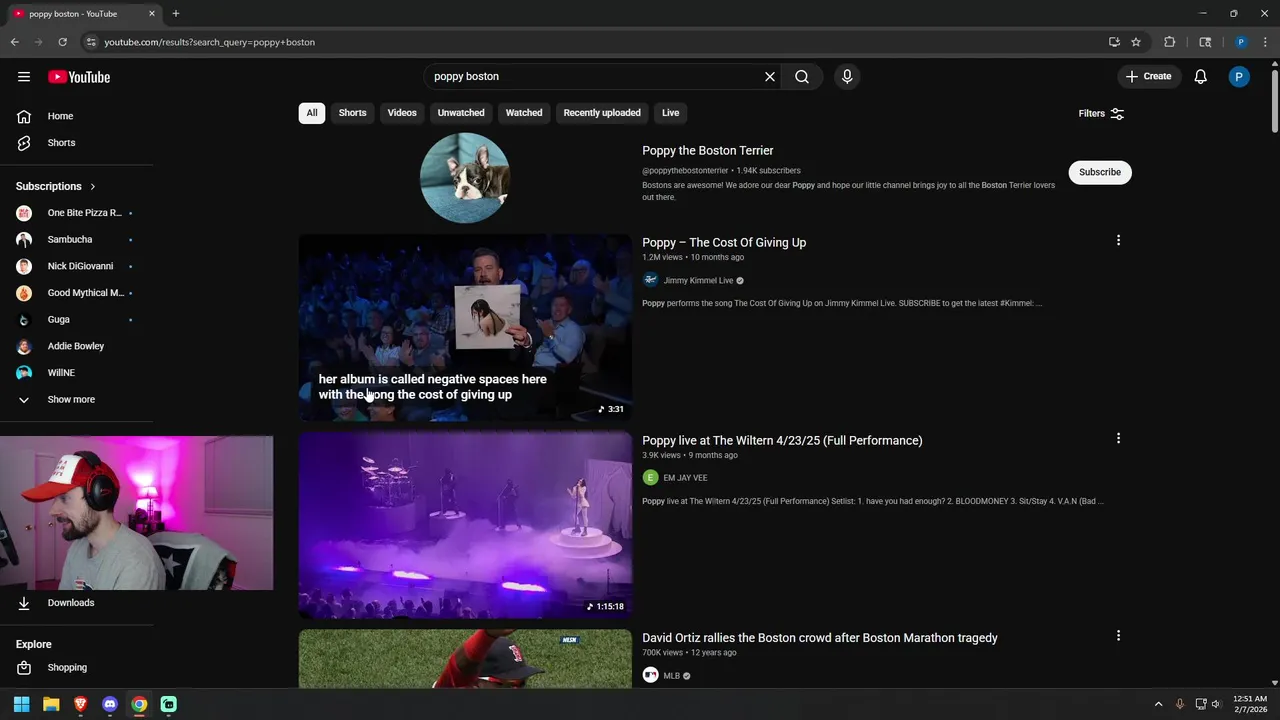
Task: Open Discord from the taskbar
Action: tap(110, 704)
